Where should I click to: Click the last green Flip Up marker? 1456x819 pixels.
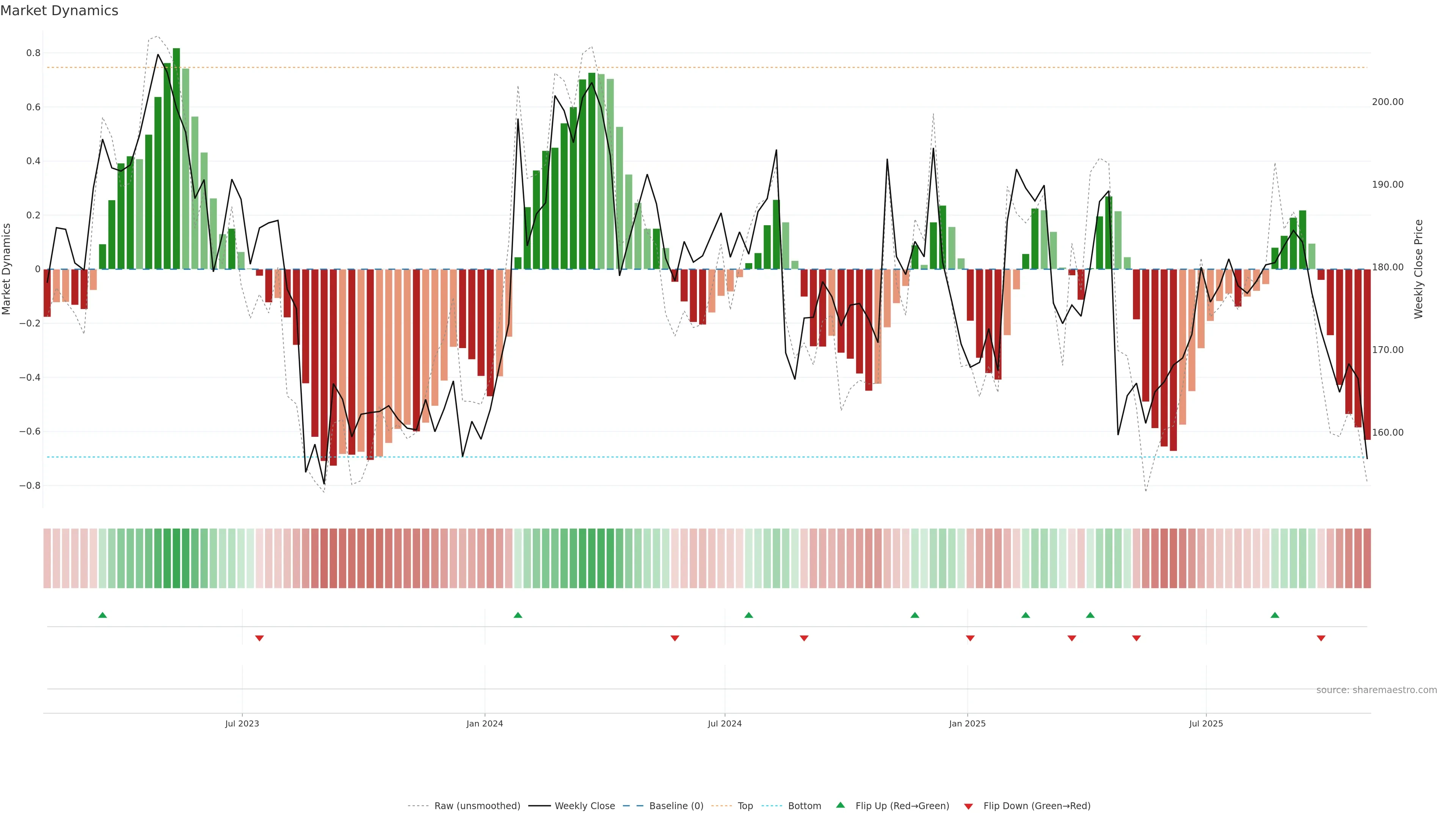tap(1274, 615)
